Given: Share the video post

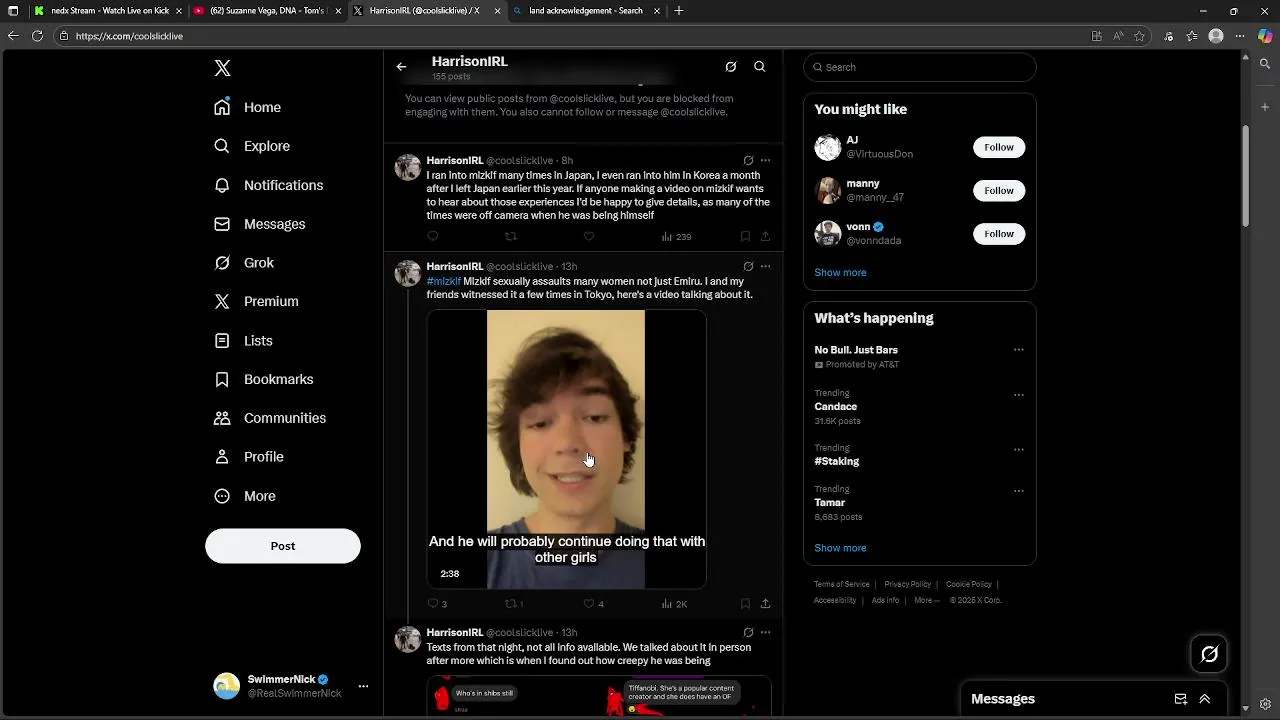Looking at the screenshot, I should [x=765, y=604].
